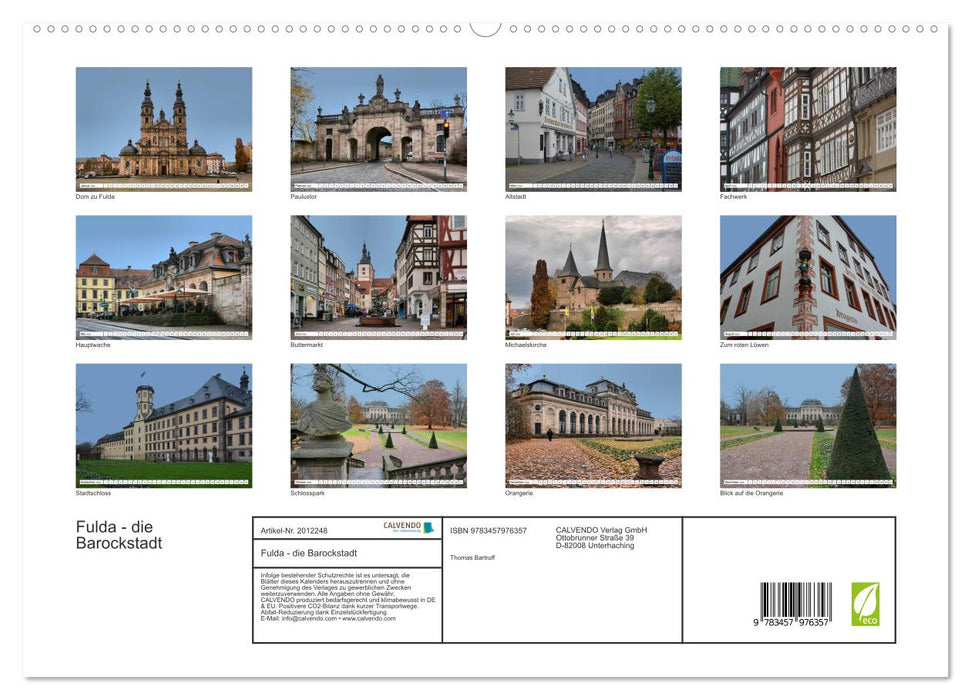This screenshot has width=971, height=700.
Task: Toggle the Altstadt thumbnail selection
Action: point(593,125)
